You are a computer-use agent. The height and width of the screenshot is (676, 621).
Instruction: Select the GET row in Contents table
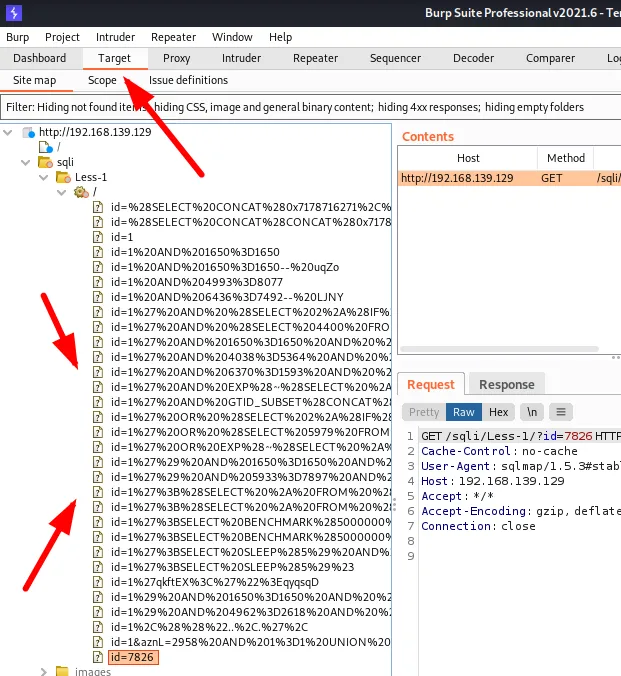(x=509, y=178)
